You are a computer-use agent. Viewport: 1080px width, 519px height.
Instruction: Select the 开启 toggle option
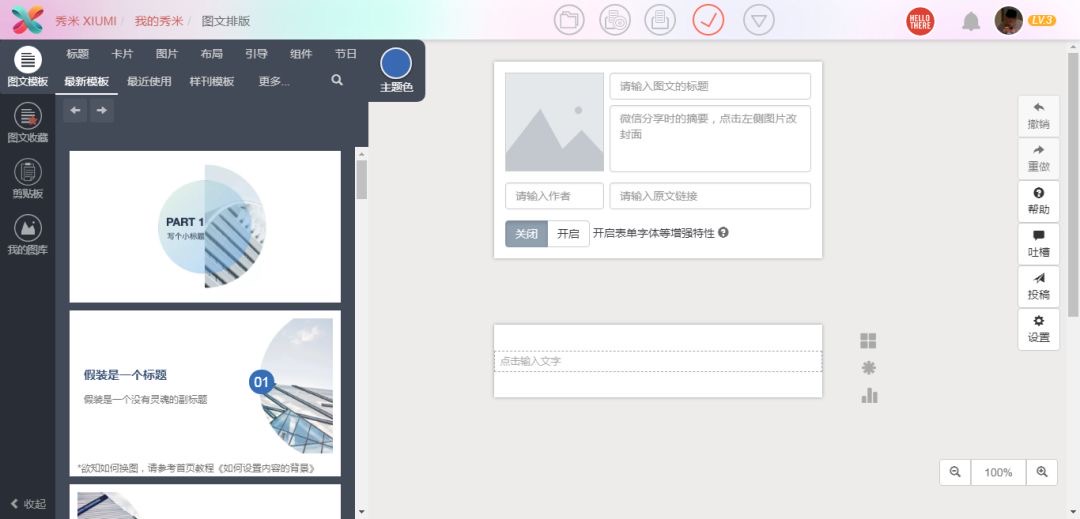click(568, 233)
